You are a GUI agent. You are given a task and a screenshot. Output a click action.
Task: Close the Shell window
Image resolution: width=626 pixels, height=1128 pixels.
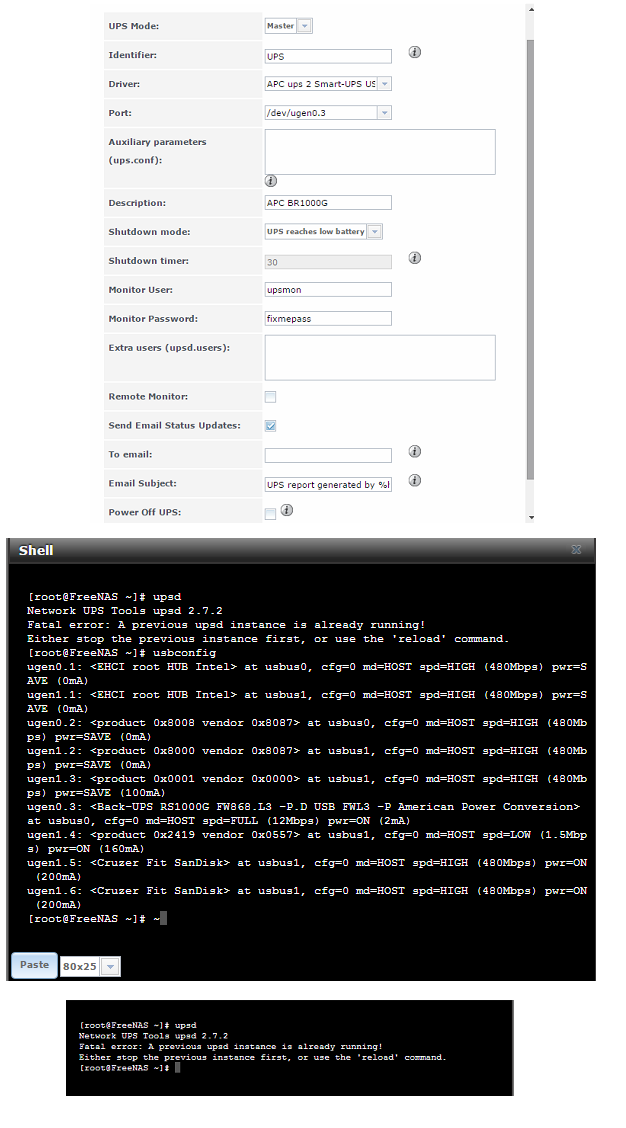(576, 550)
